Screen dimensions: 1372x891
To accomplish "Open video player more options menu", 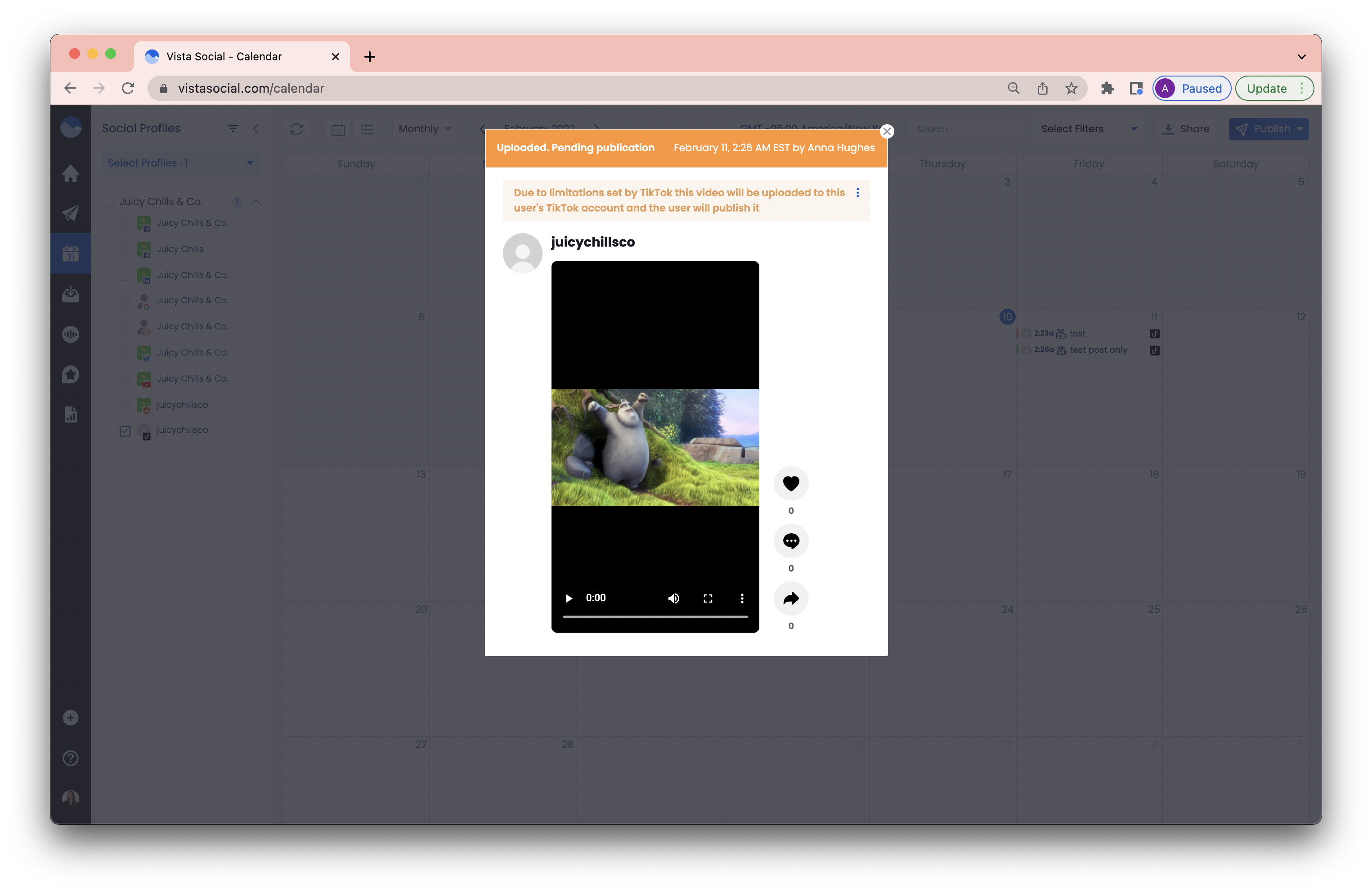I will [x=742, y=598].
